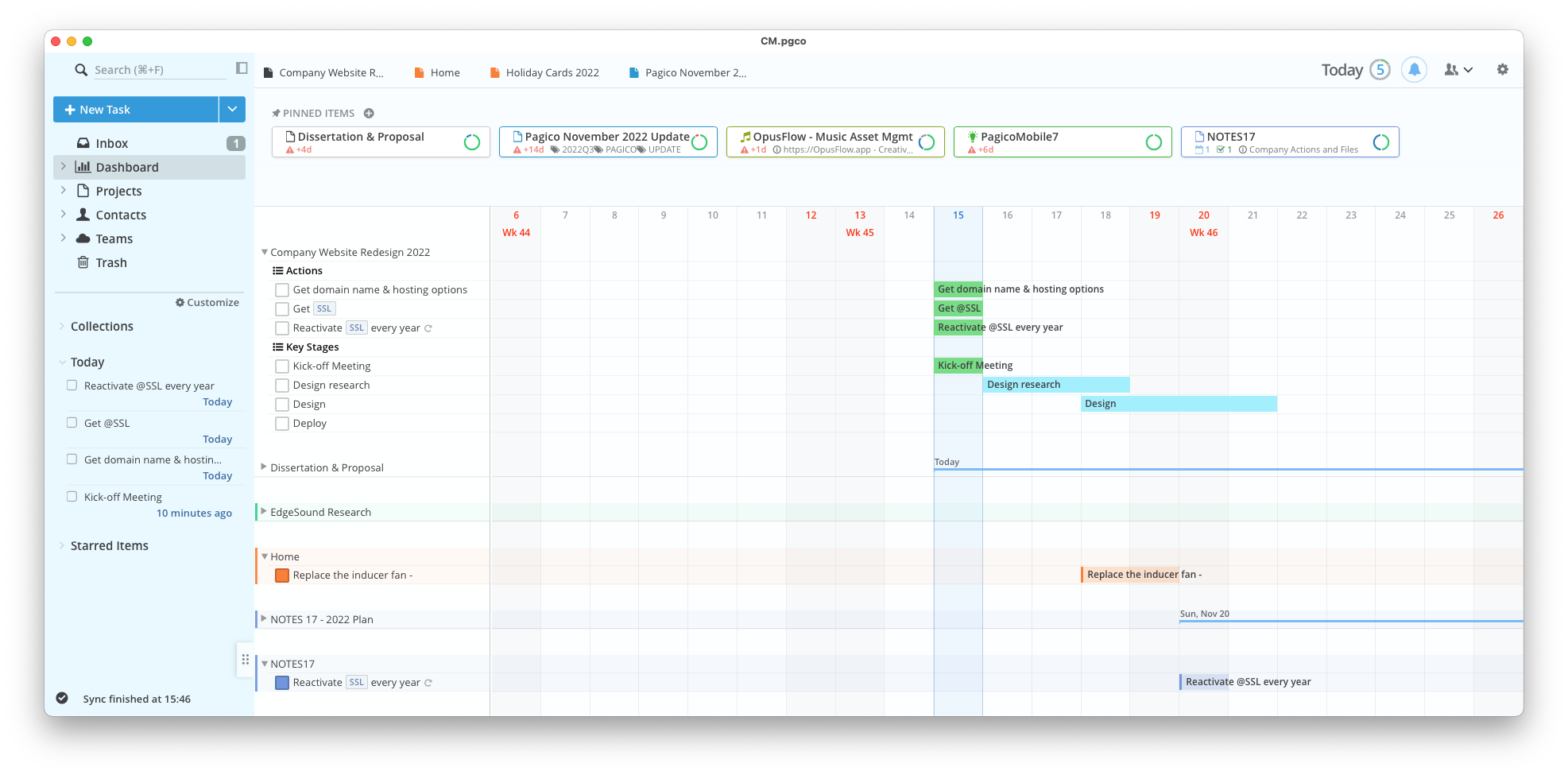
Task: Open Trash from the sidebar
Action: tap(111, 263)
